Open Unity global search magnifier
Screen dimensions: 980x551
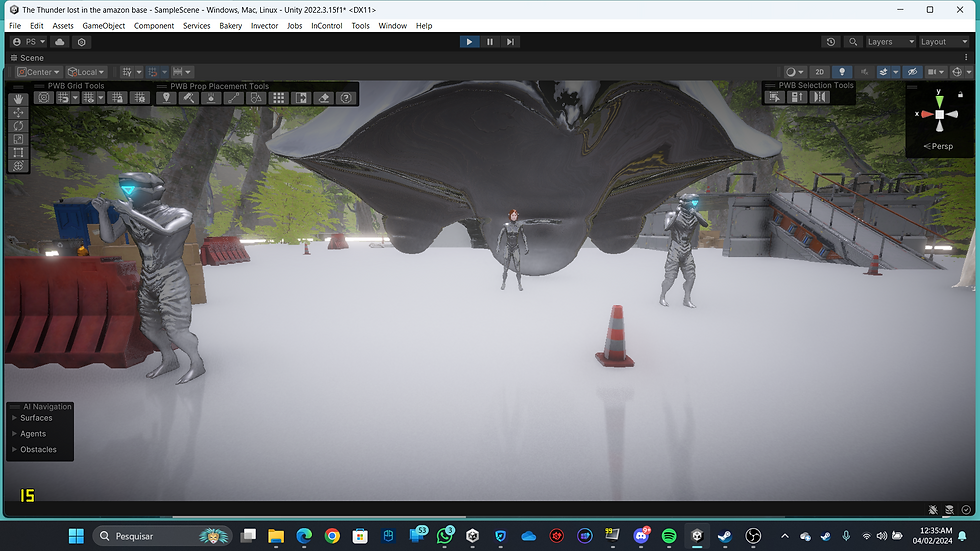pyautogui.click(x=852, y=42)
